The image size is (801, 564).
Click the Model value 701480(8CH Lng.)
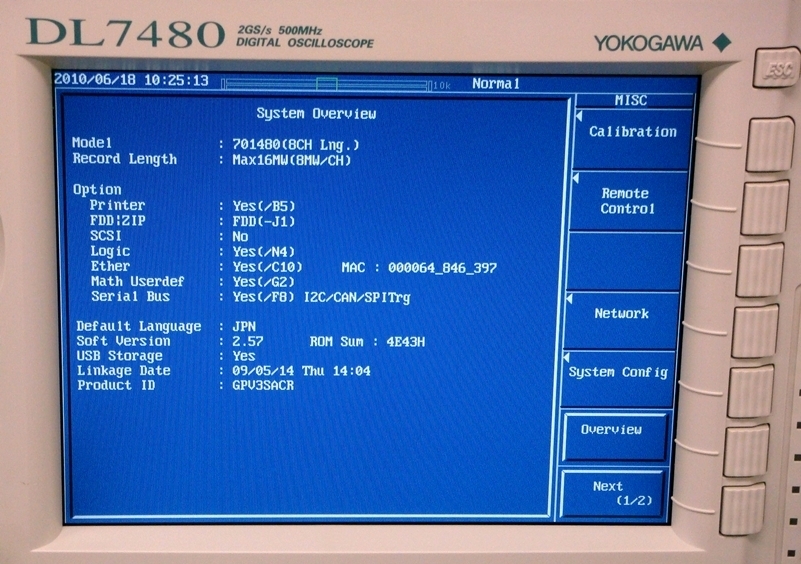296,145
